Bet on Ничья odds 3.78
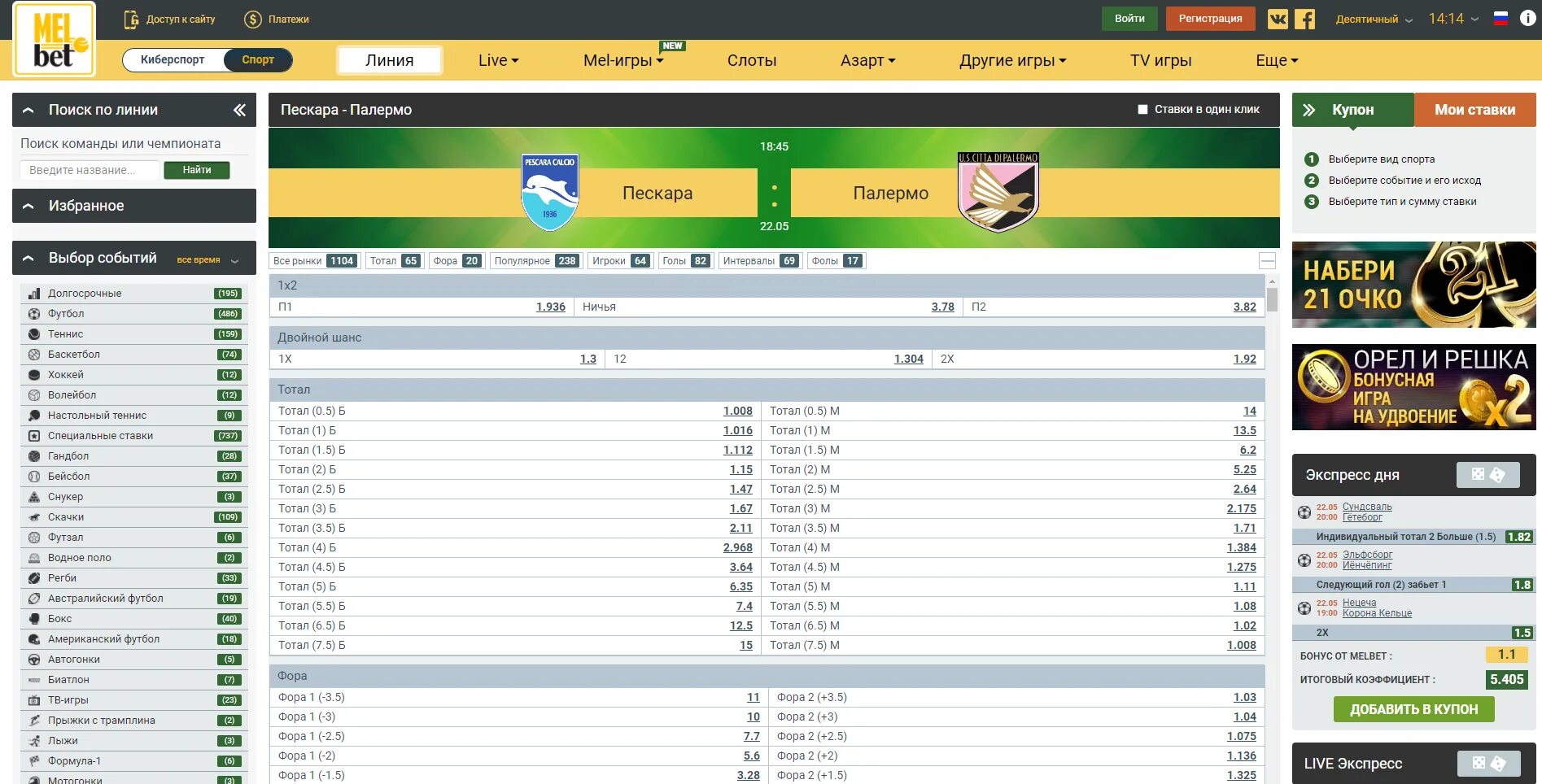Viewport: 1542px width, 784px height. [942, 307]
